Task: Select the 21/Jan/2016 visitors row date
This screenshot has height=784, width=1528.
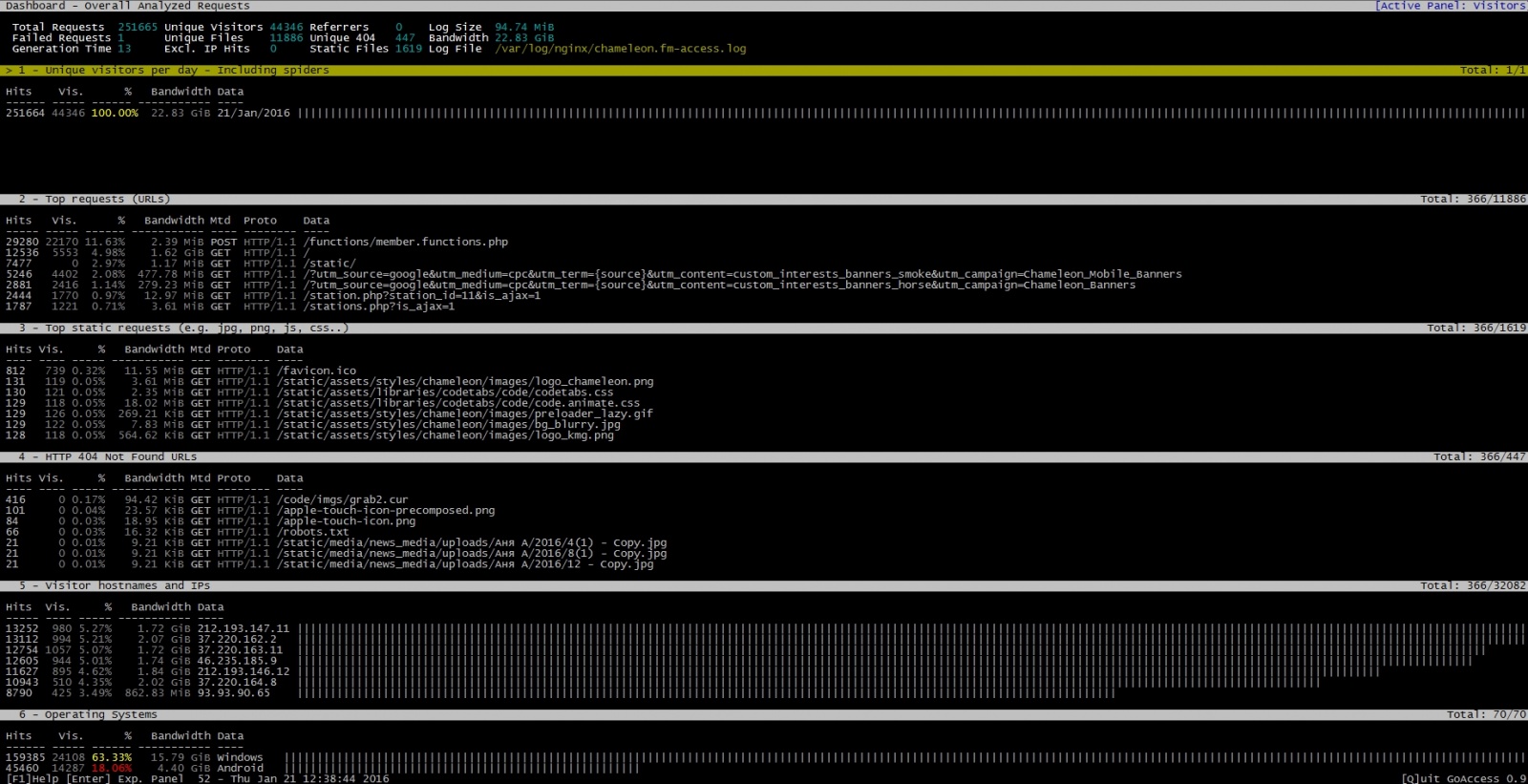Action: click(253, 114)
